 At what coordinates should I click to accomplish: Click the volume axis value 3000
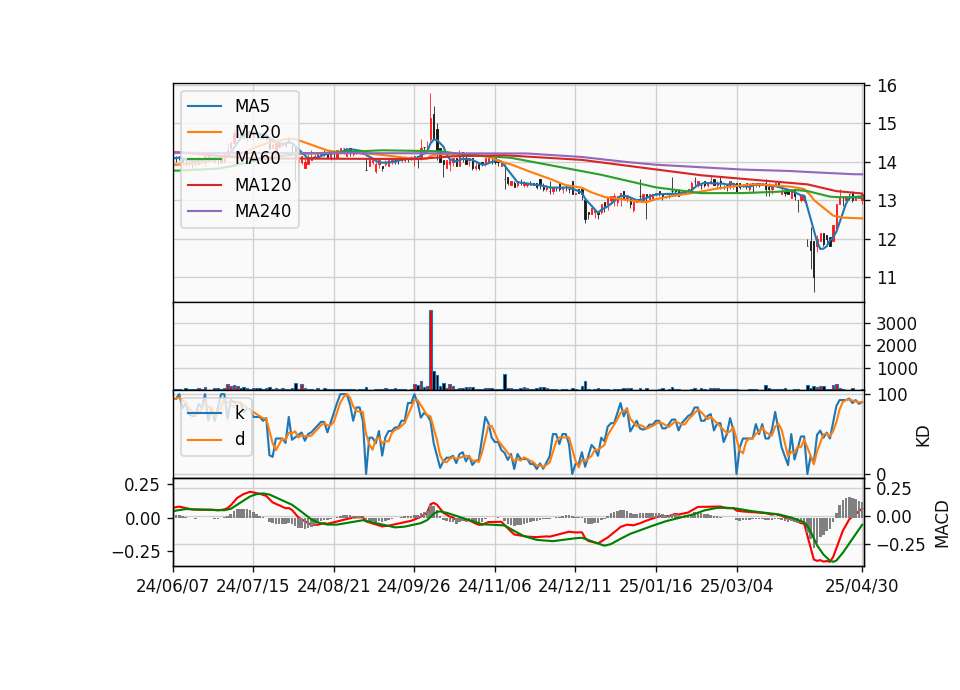[x=896, y=324]
